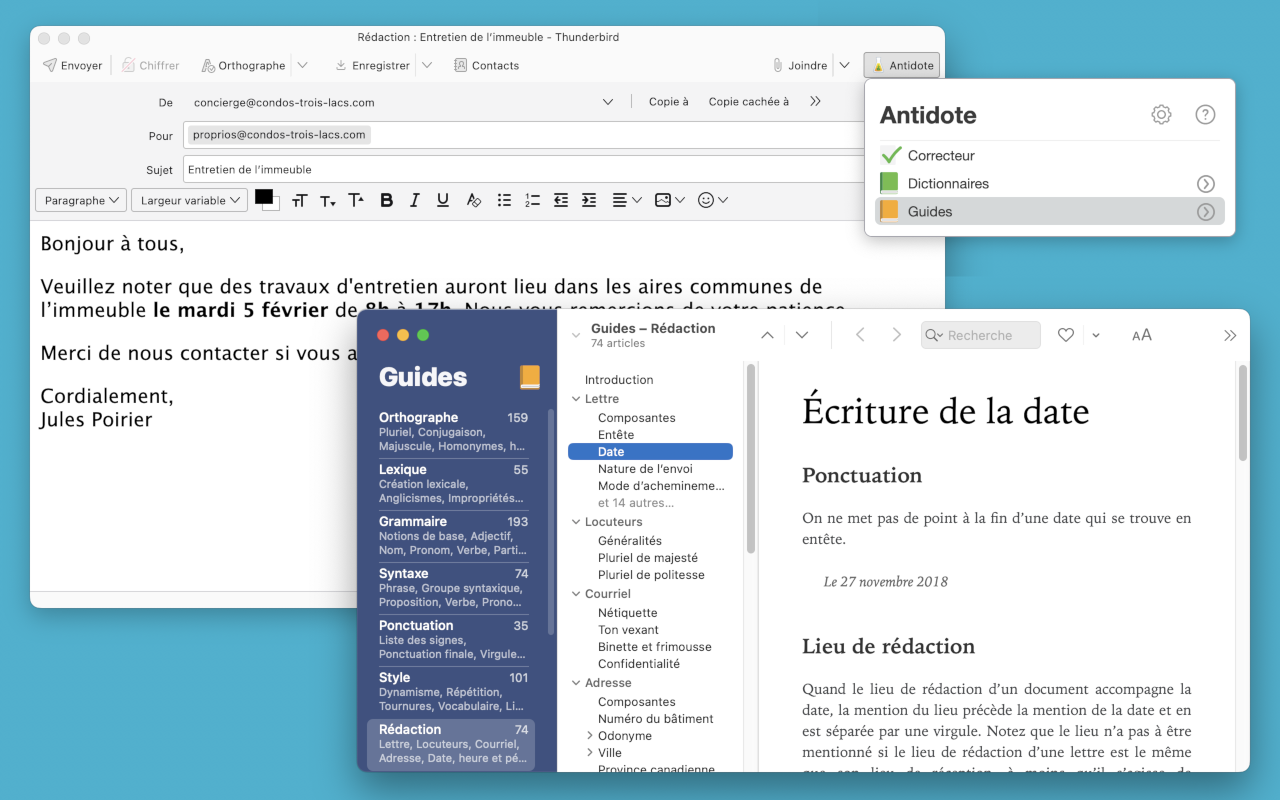Click Copie cachée à to add Bcc
Image resolution: width=1280 pixels, height=800 pixels.
[x=749, y=102]
